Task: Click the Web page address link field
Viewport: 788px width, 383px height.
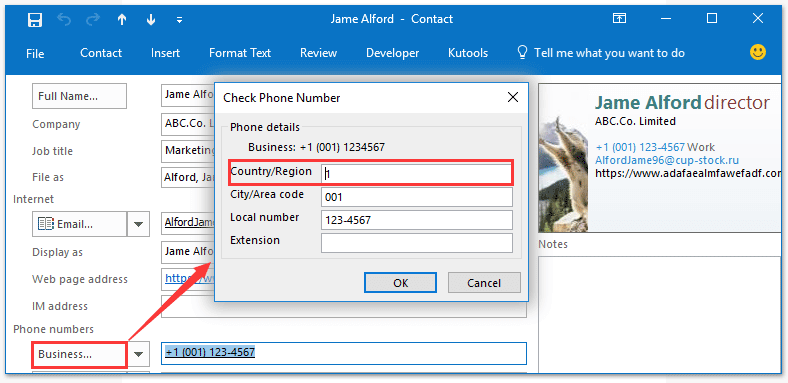Action: tap(188, 279)
